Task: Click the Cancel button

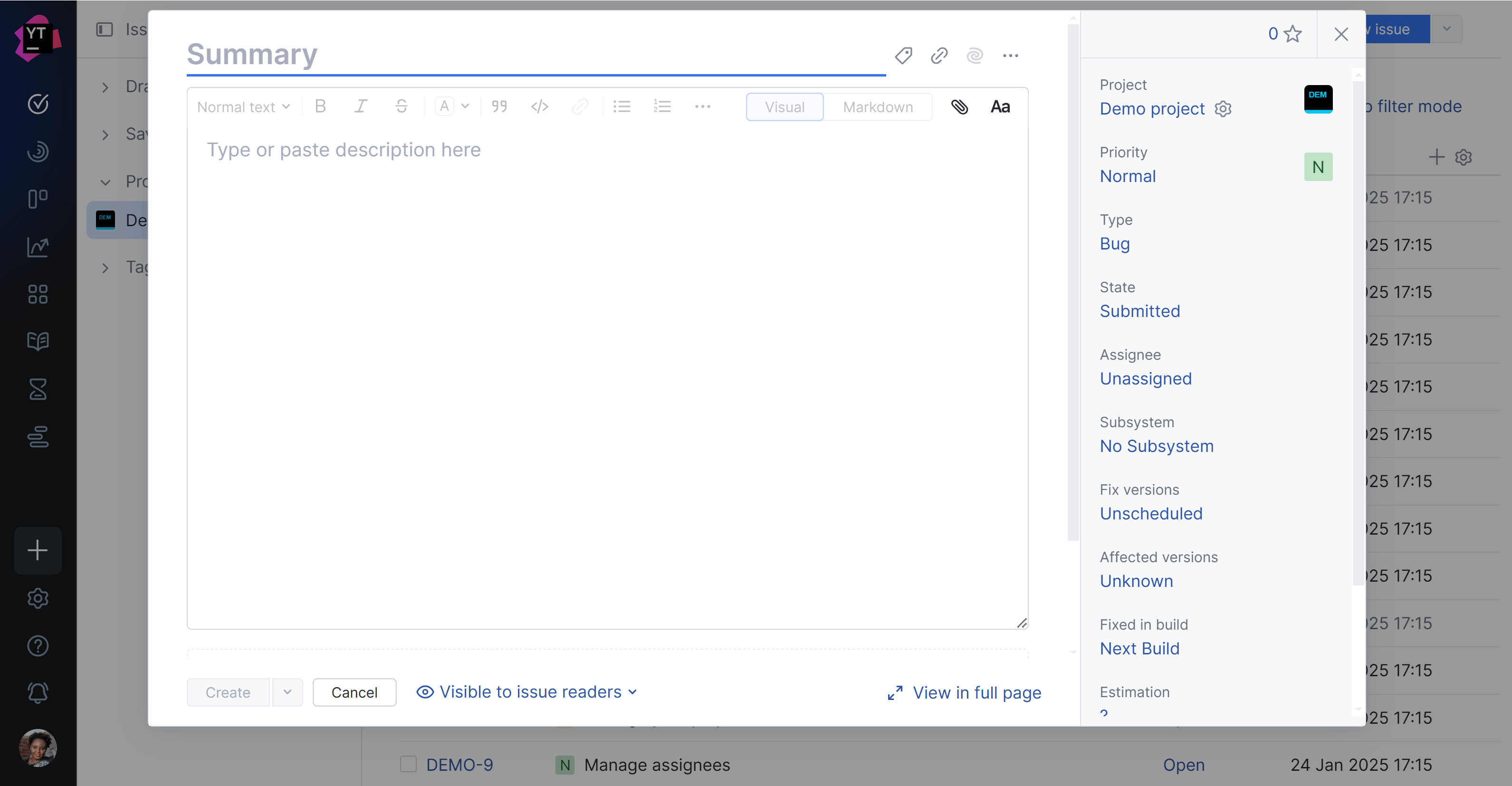Action: click(x=354, y=692)
